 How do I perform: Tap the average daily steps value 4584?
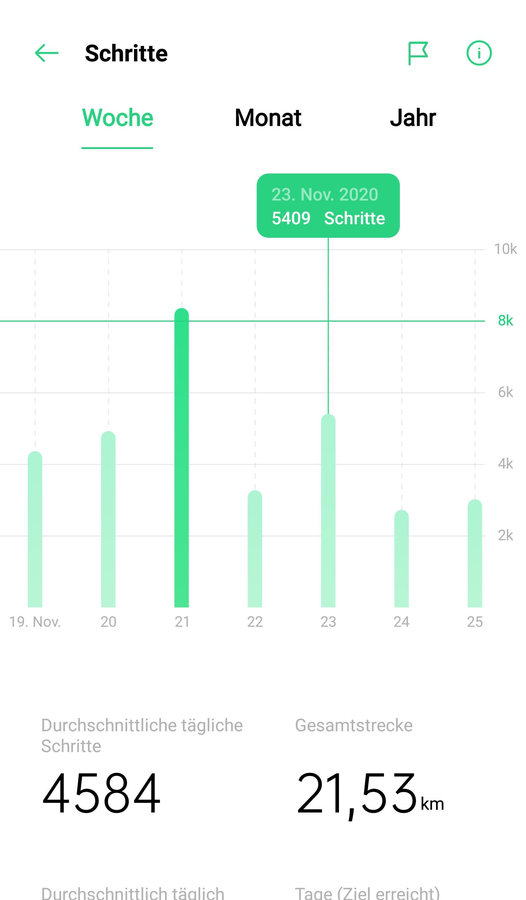(101, 794)
